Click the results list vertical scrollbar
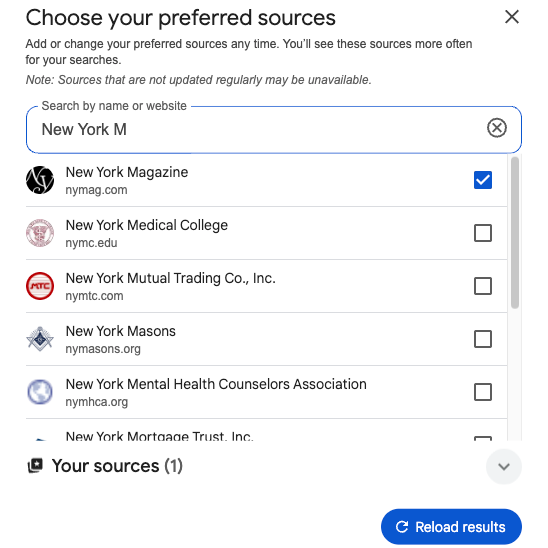 click(514, 233)
